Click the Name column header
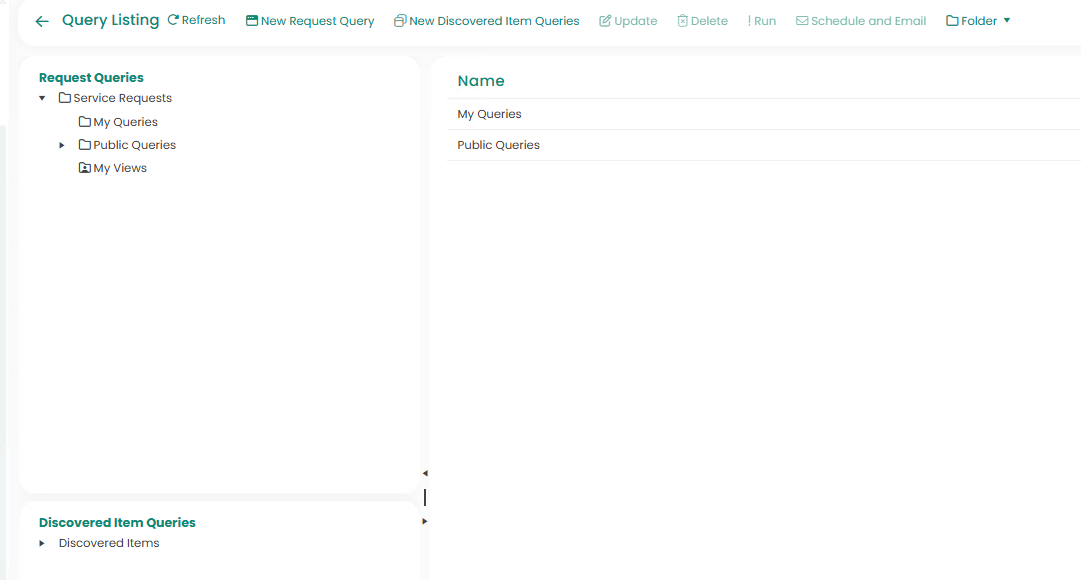Image resolution: width=1081 pixels, height=580 pixels. (481, 81)
